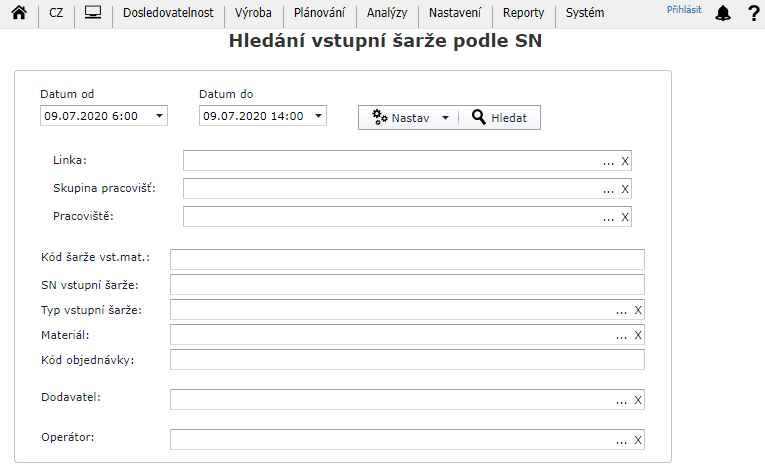Open the Reporty menu
This screenshot has width=765, height=467.
coord(523,14)
